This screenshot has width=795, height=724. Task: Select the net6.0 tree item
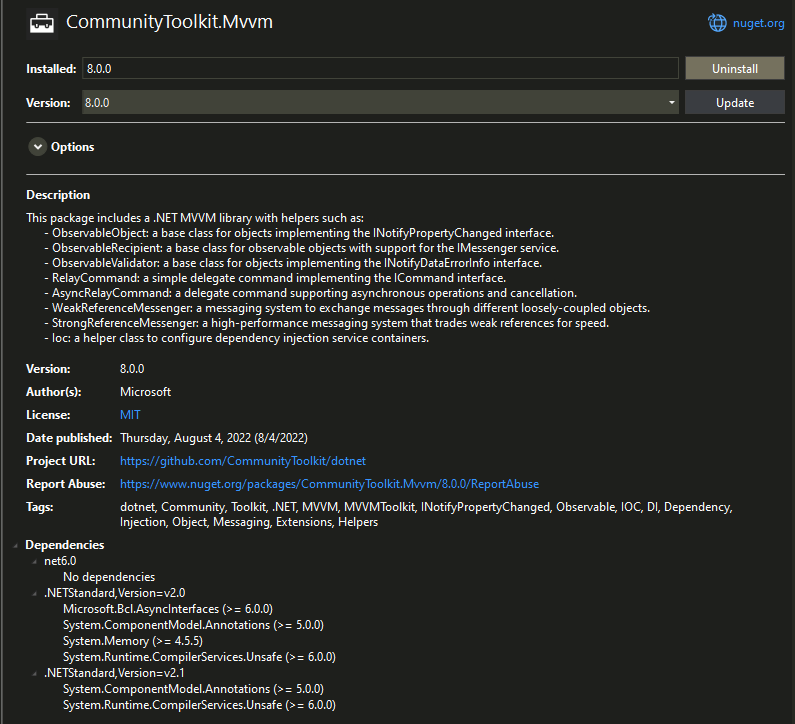click(60, 561)
